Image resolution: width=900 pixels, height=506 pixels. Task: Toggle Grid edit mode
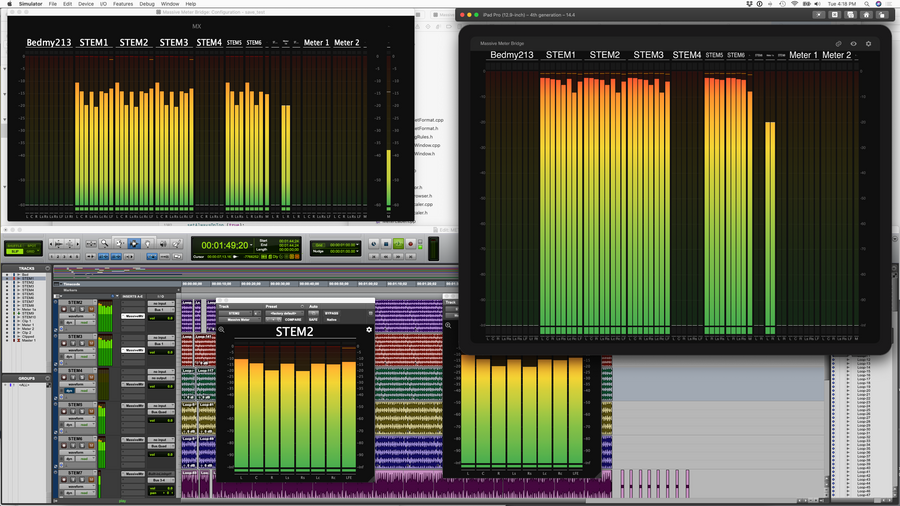pyautogui.click(x=31, y=251)
